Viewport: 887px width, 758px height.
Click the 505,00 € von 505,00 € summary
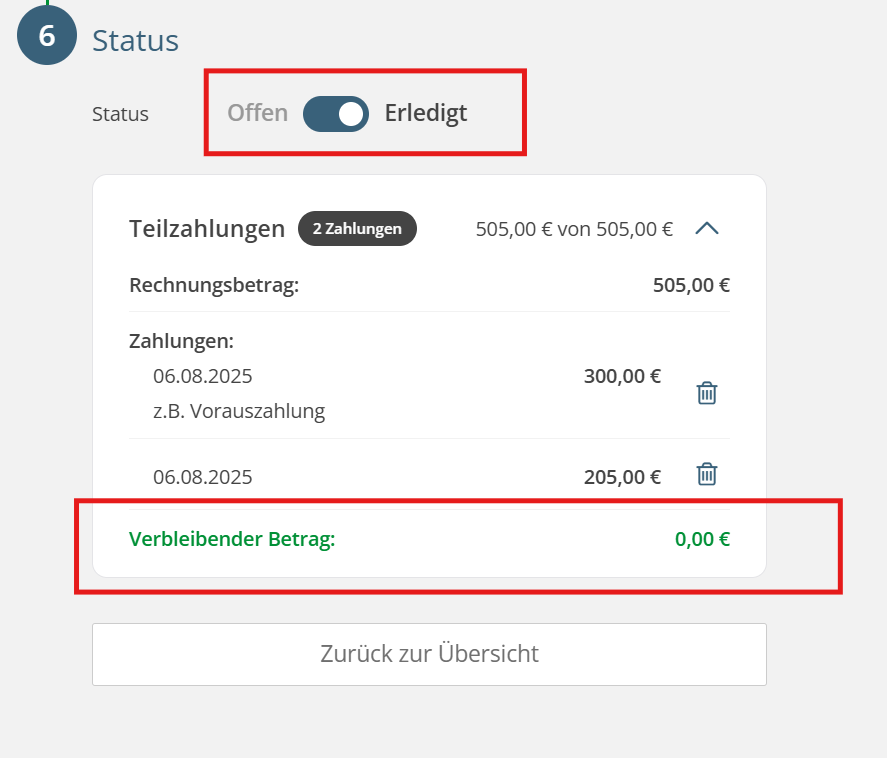click(x=574, y=229)
